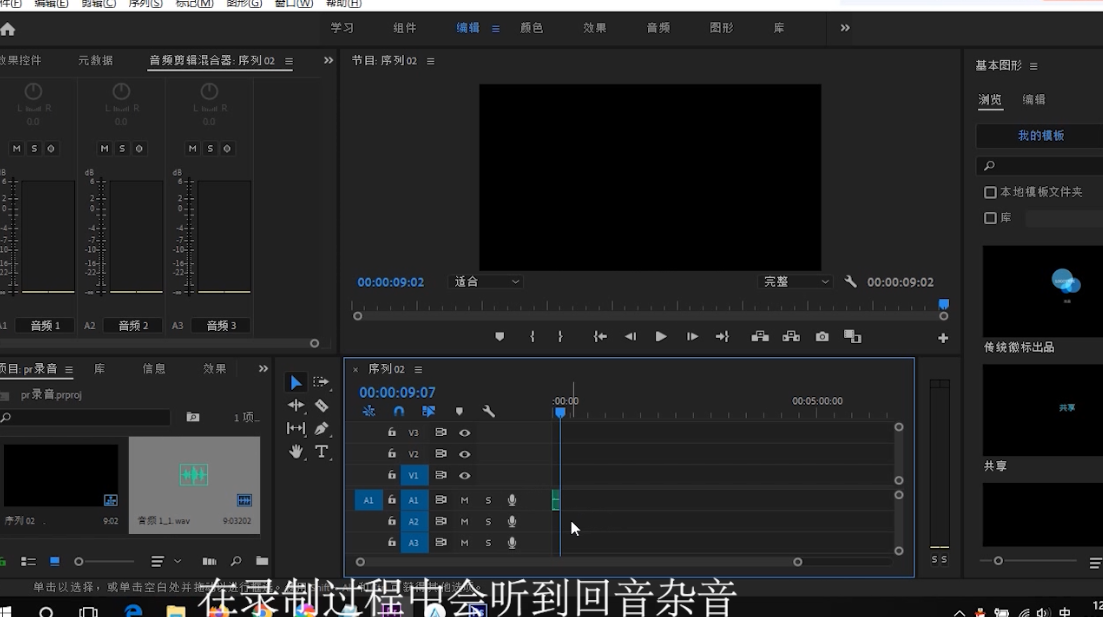Screen dimensions: 1103x617
Task: Select the Track Select Forward tool
Action: coord(321,381)
